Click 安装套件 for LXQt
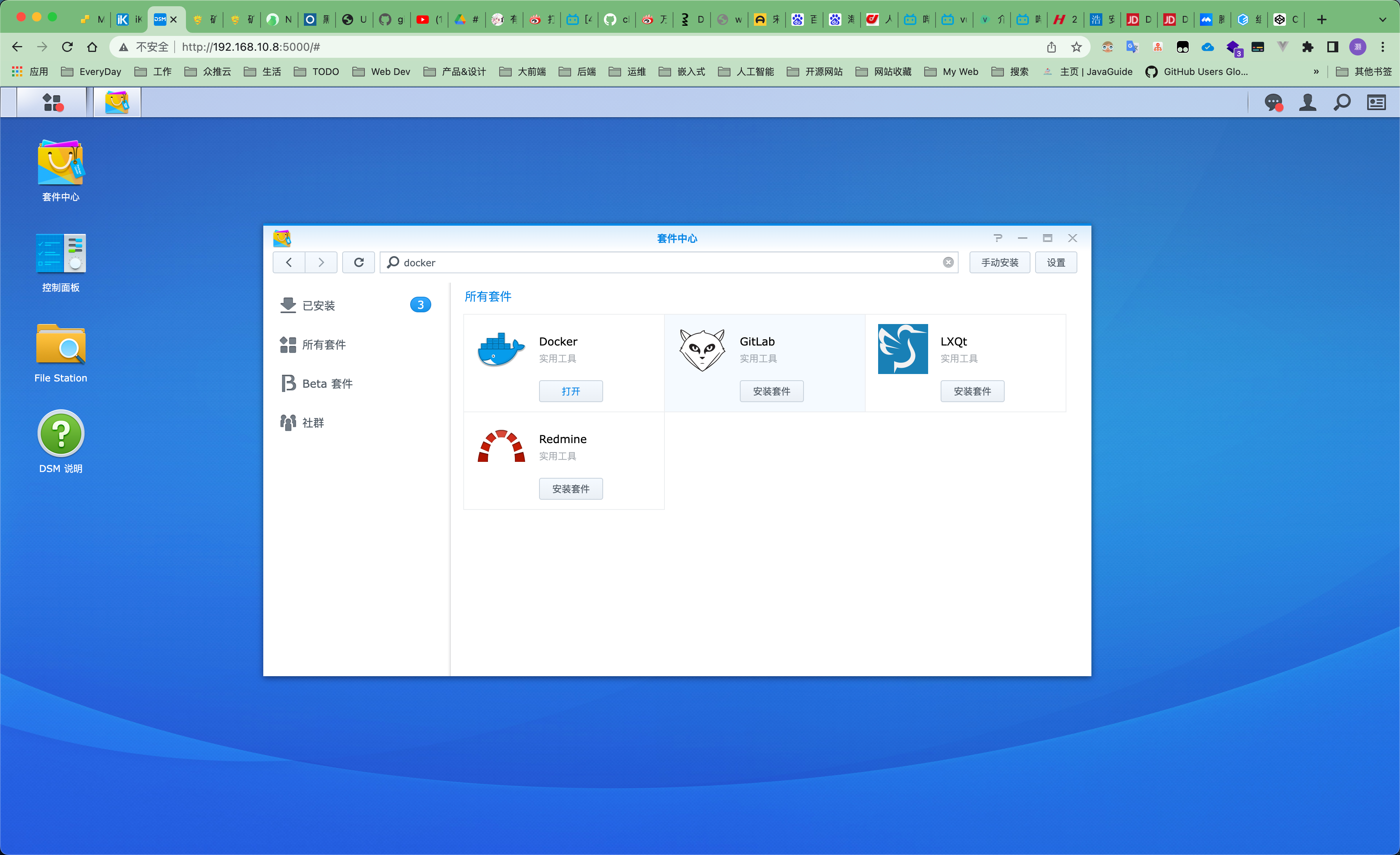 pyautogui.click(x=971, y=391)
